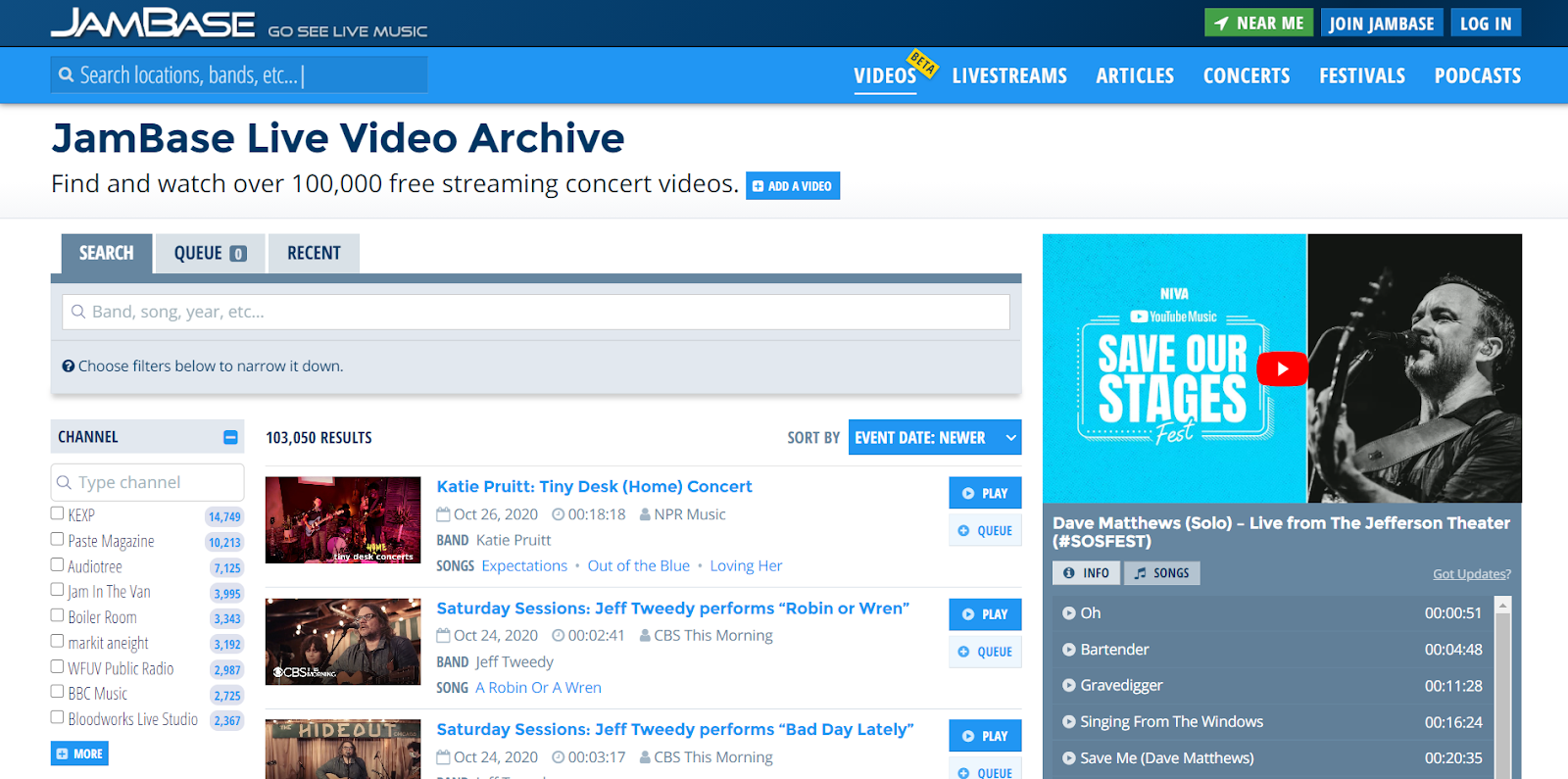Open the VIDEOS nav item

(885, 75)
